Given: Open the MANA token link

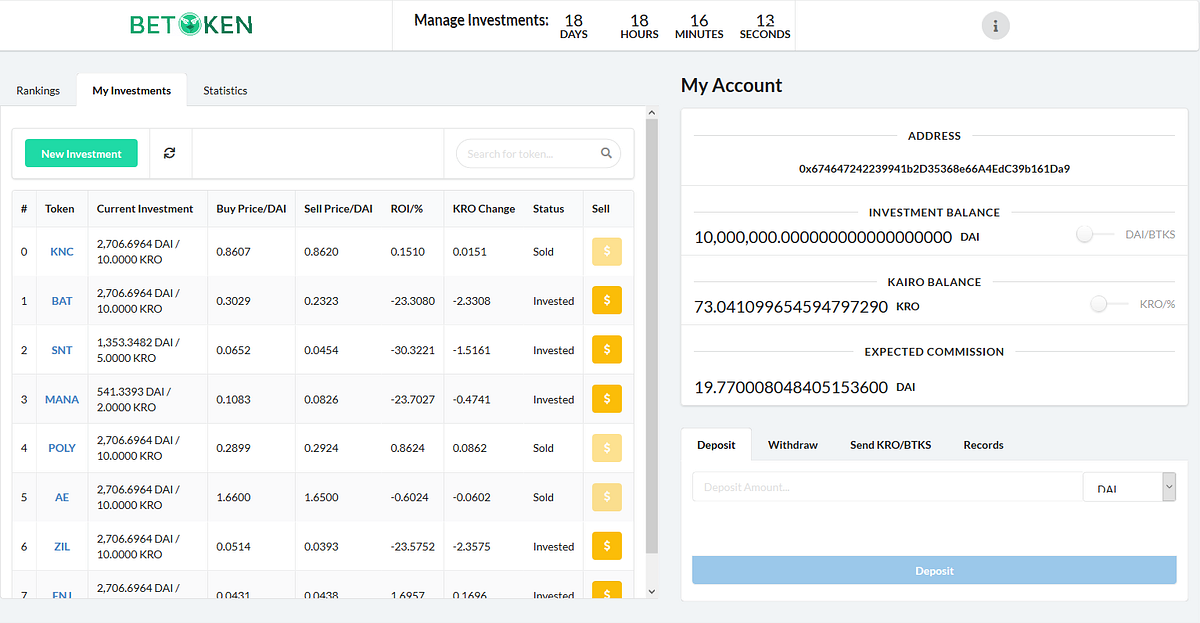Looking at the screenshot, I should [62, 399].
